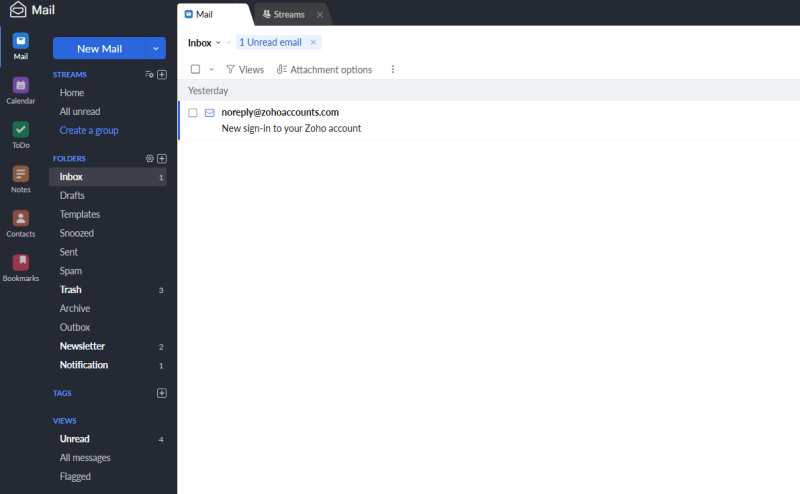This screenshot has height=494, width=800.
Task: Open the Calendar app
Action: (x=20, y=90)
